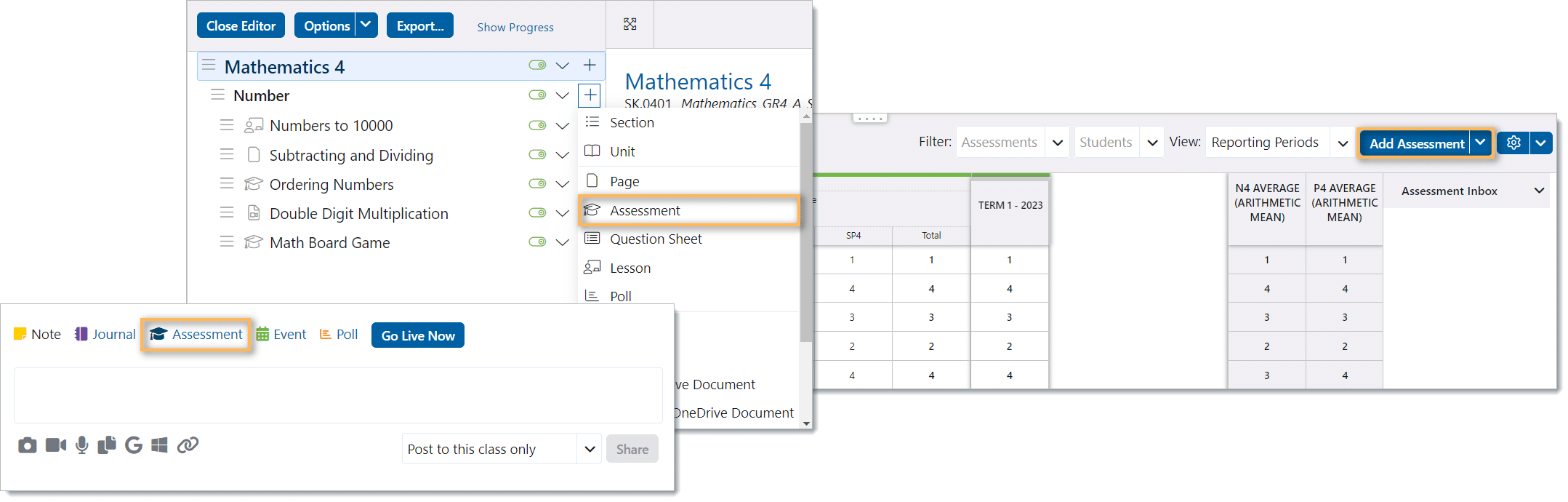Click the plus icon next to Number
Viewport: 1568px width, 502px height.
590,95
